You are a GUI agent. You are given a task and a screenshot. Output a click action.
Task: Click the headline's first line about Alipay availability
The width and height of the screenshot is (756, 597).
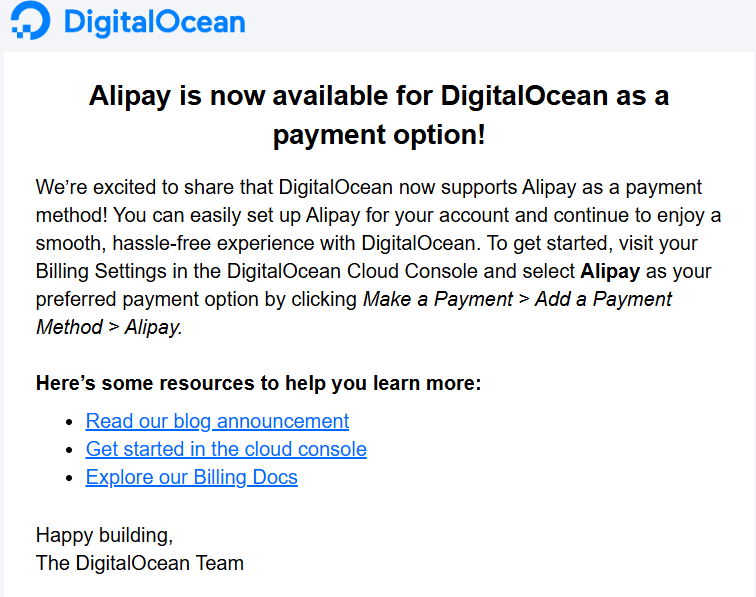tap(379, 95)
